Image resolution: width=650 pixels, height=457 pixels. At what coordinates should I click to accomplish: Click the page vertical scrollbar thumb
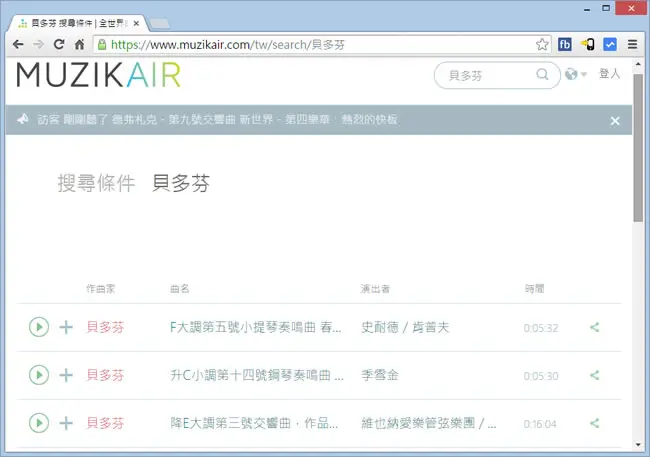(638, 148)
